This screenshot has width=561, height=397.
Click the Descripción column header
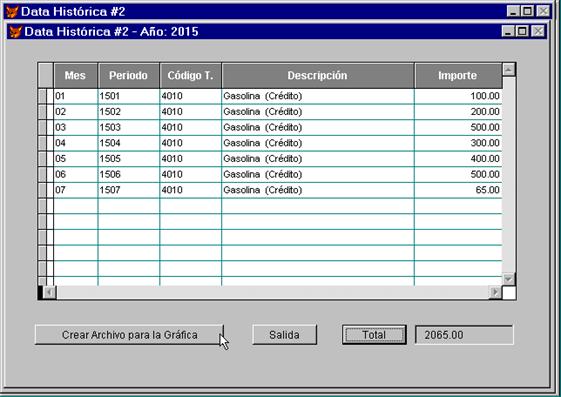tap(318, 75)
